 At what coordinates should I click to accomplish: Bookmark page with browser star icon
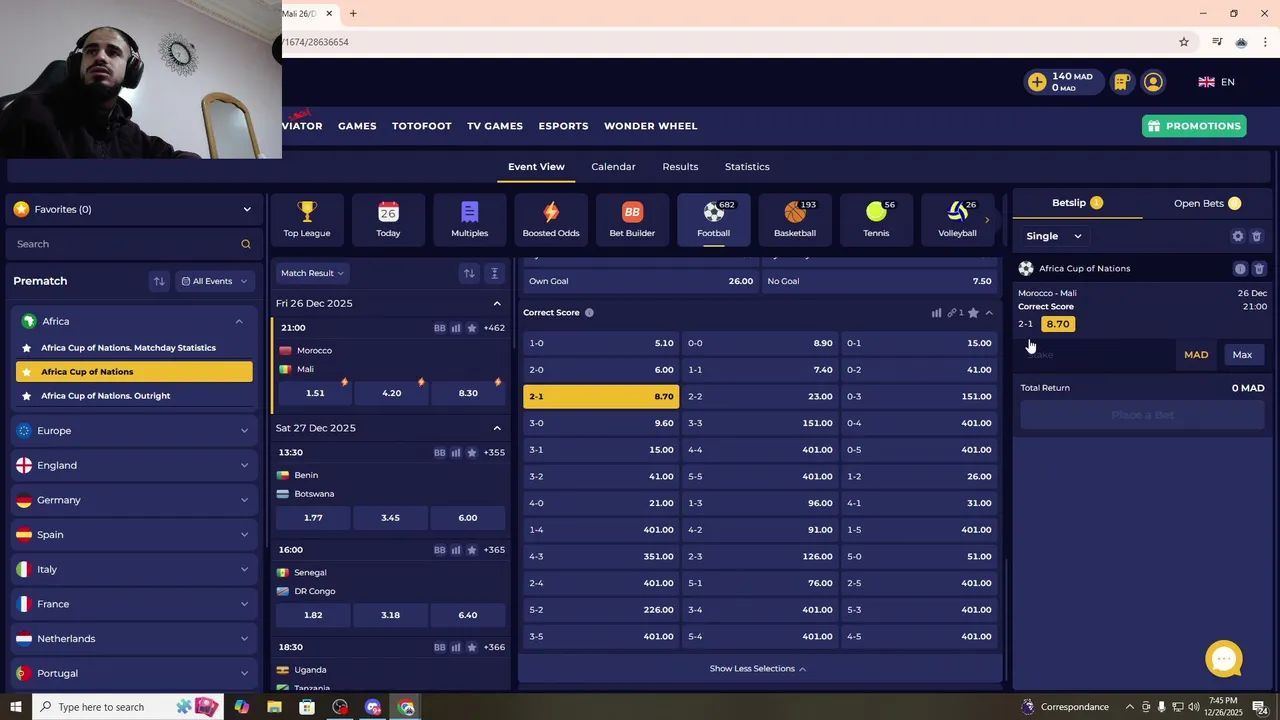point(1184,42)
